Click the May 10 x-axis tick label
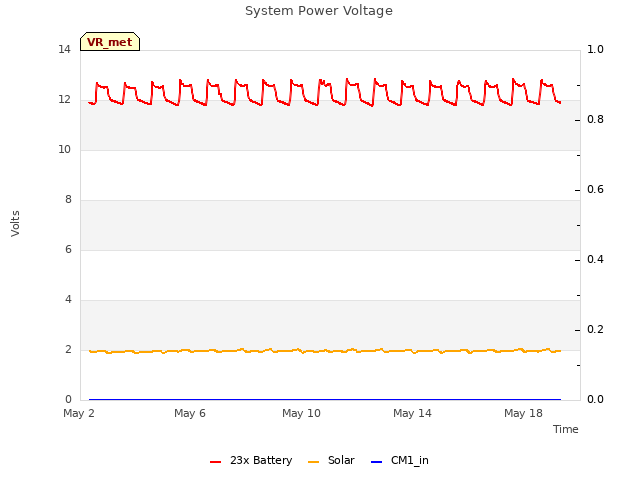Screen dimensions: 640x480 click(301, 413)
